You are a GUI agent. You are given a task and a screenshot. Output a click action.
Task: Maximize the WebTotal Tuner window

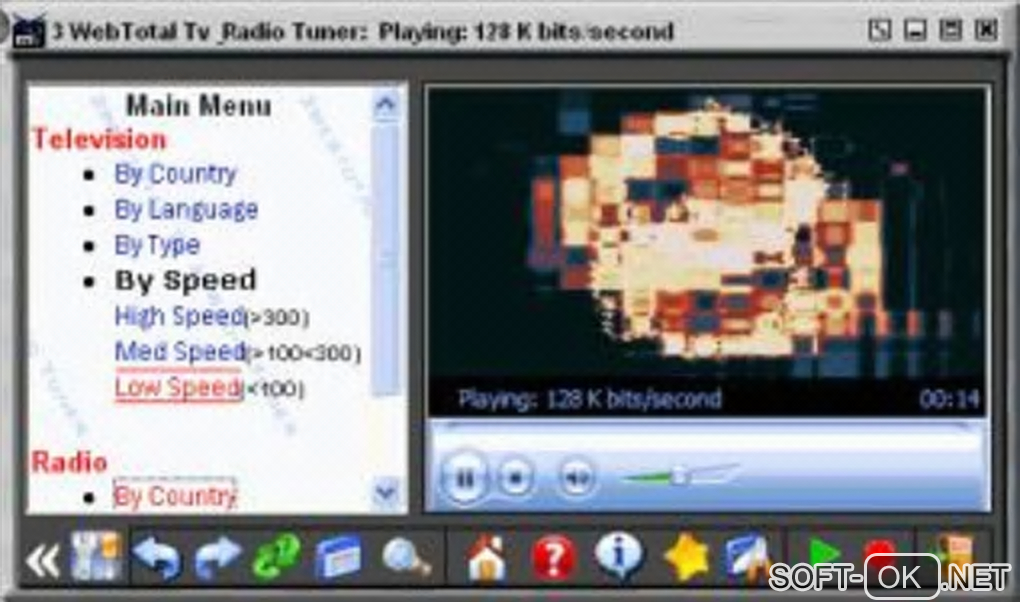tap(950, 30)
